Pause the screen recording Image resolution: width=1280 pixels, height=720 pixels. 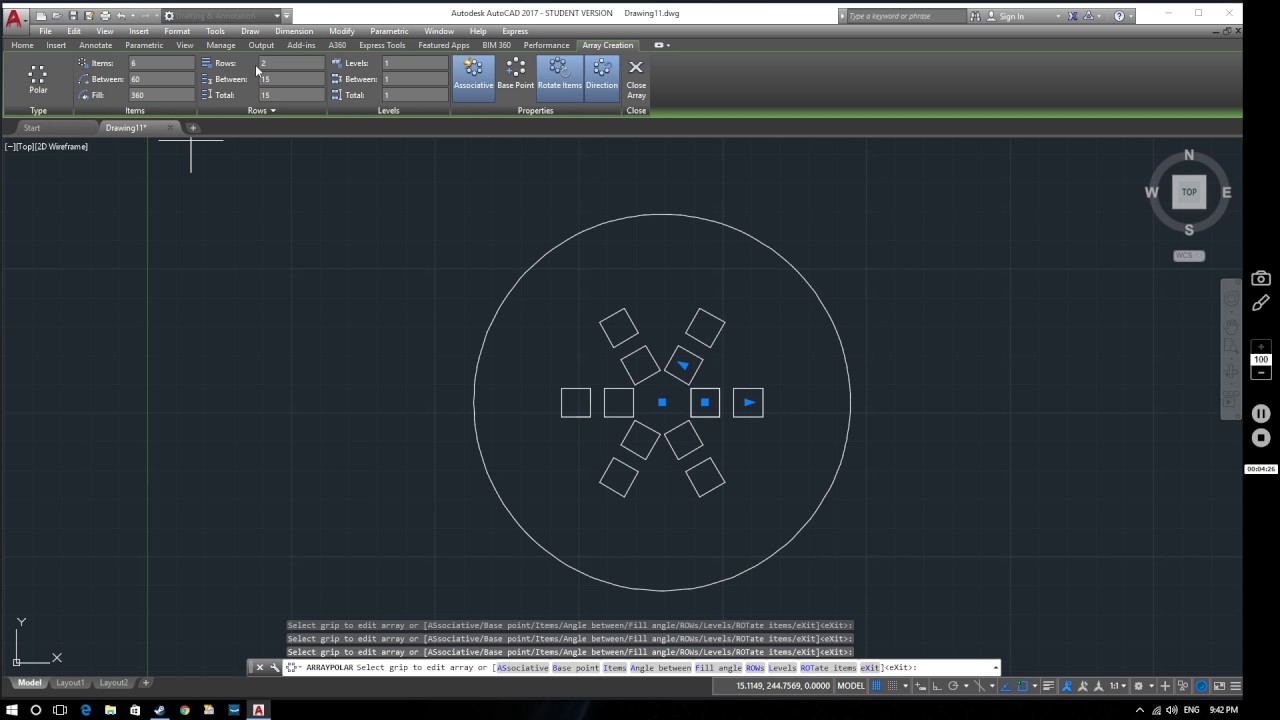[1261, 414]
